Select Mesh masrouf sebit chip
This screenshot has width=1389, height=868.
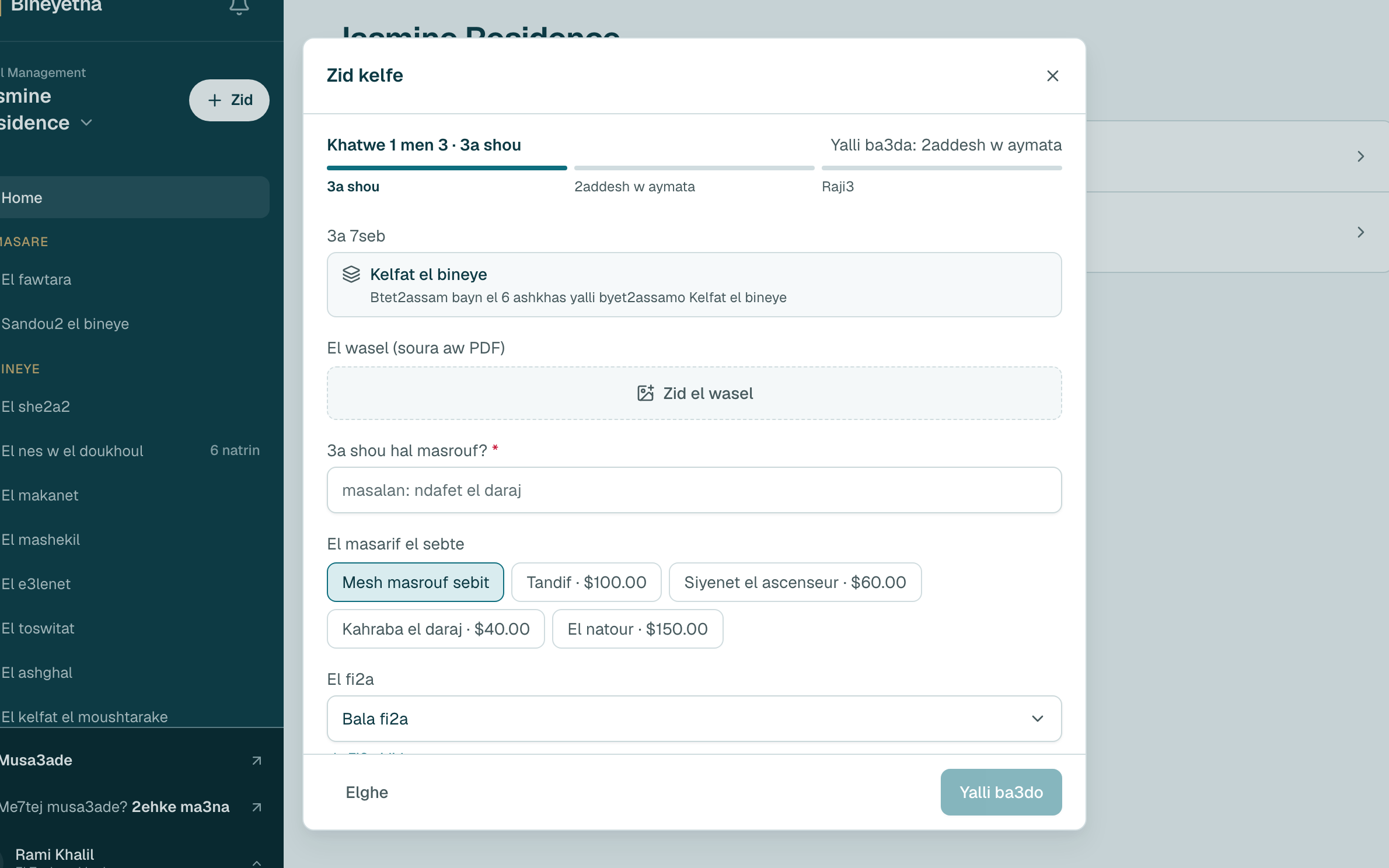tap(416, 582)
